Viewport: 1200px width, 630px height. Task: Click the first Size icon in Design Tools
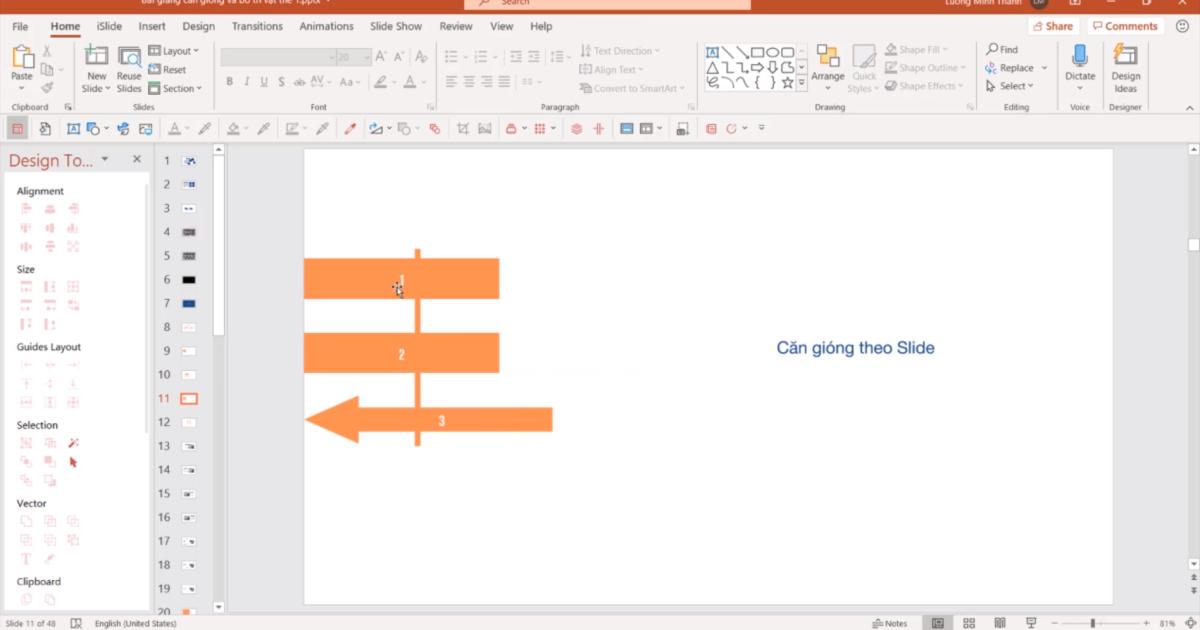point(26,287)
